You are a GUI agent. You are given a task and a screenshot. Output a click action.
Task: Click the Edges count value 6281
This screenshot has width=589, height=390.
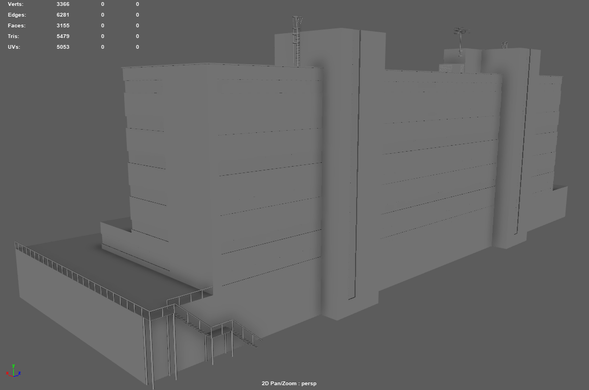pos(63,15)
